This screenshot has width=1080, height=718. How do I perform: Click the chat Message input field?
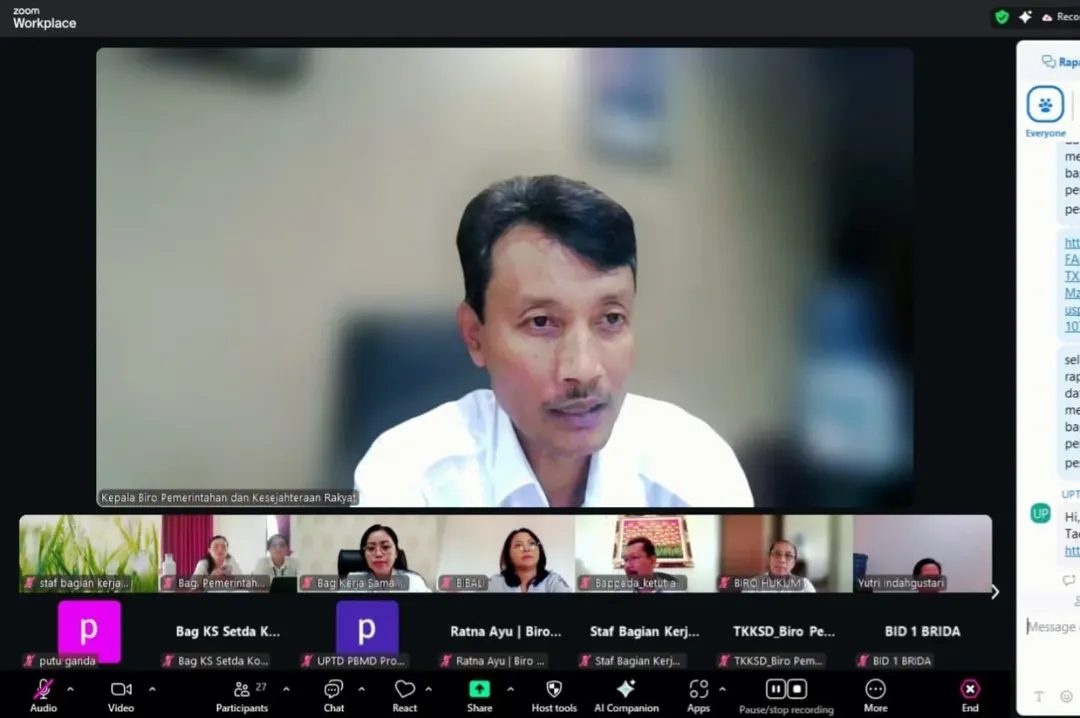coord(1052,627)
